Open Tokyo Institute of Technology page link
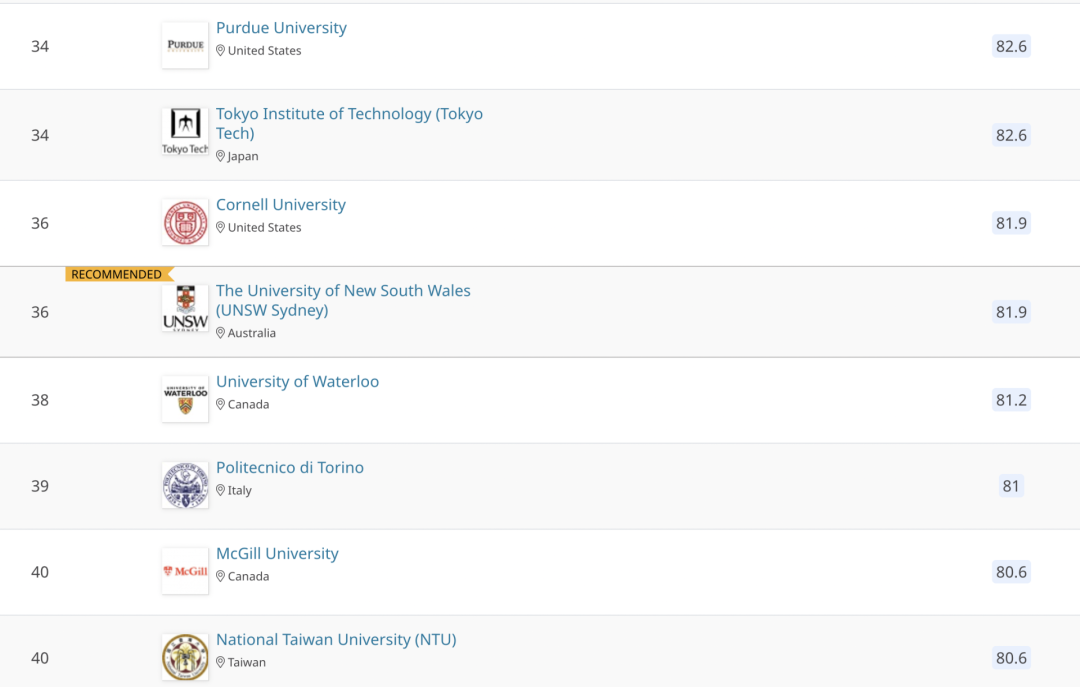1080x687 pixels. (349, 114)
